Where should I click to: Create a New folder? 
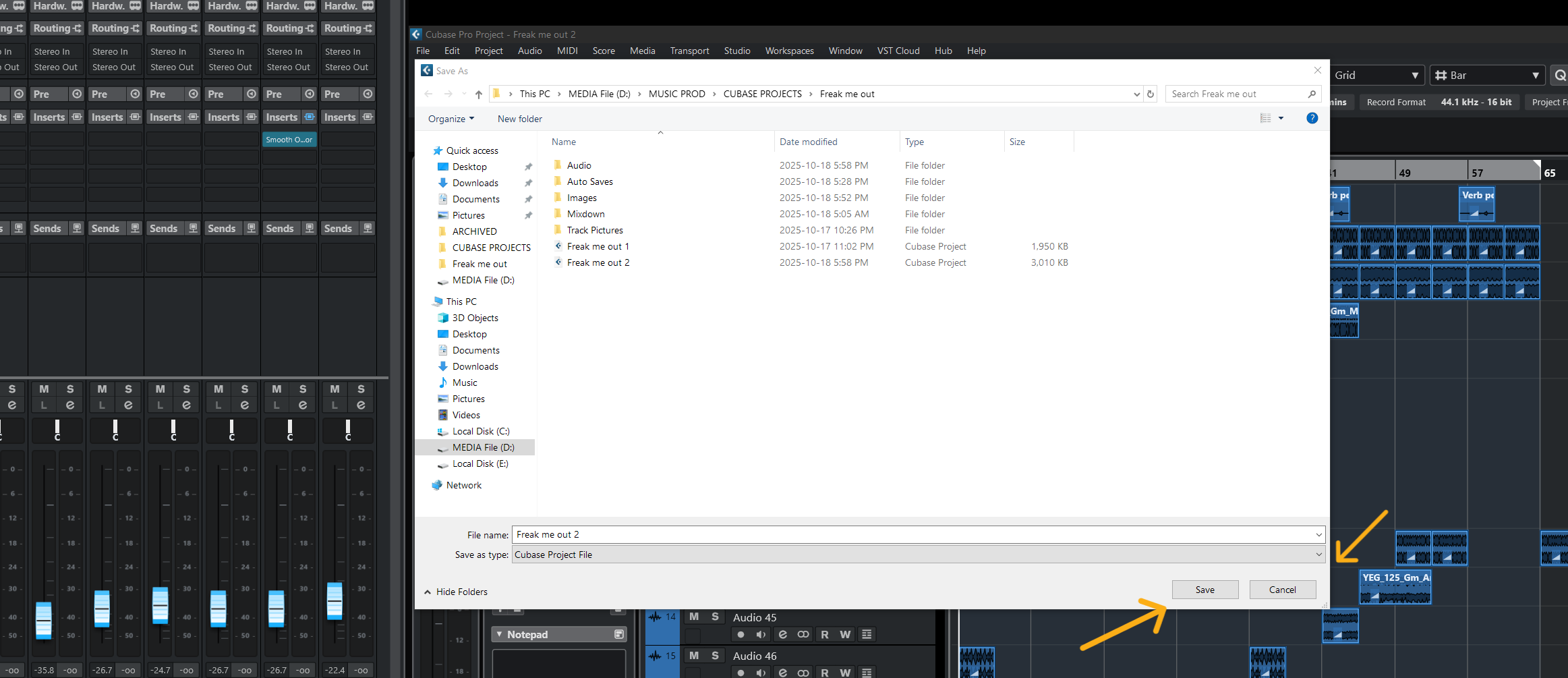pos(520,119)
